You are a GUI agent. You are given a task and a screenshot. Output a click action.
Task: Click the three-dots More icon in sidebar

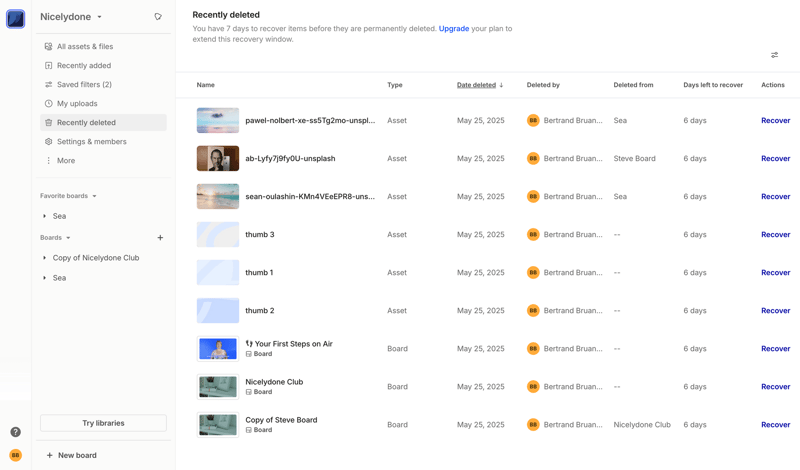point(48,161)
